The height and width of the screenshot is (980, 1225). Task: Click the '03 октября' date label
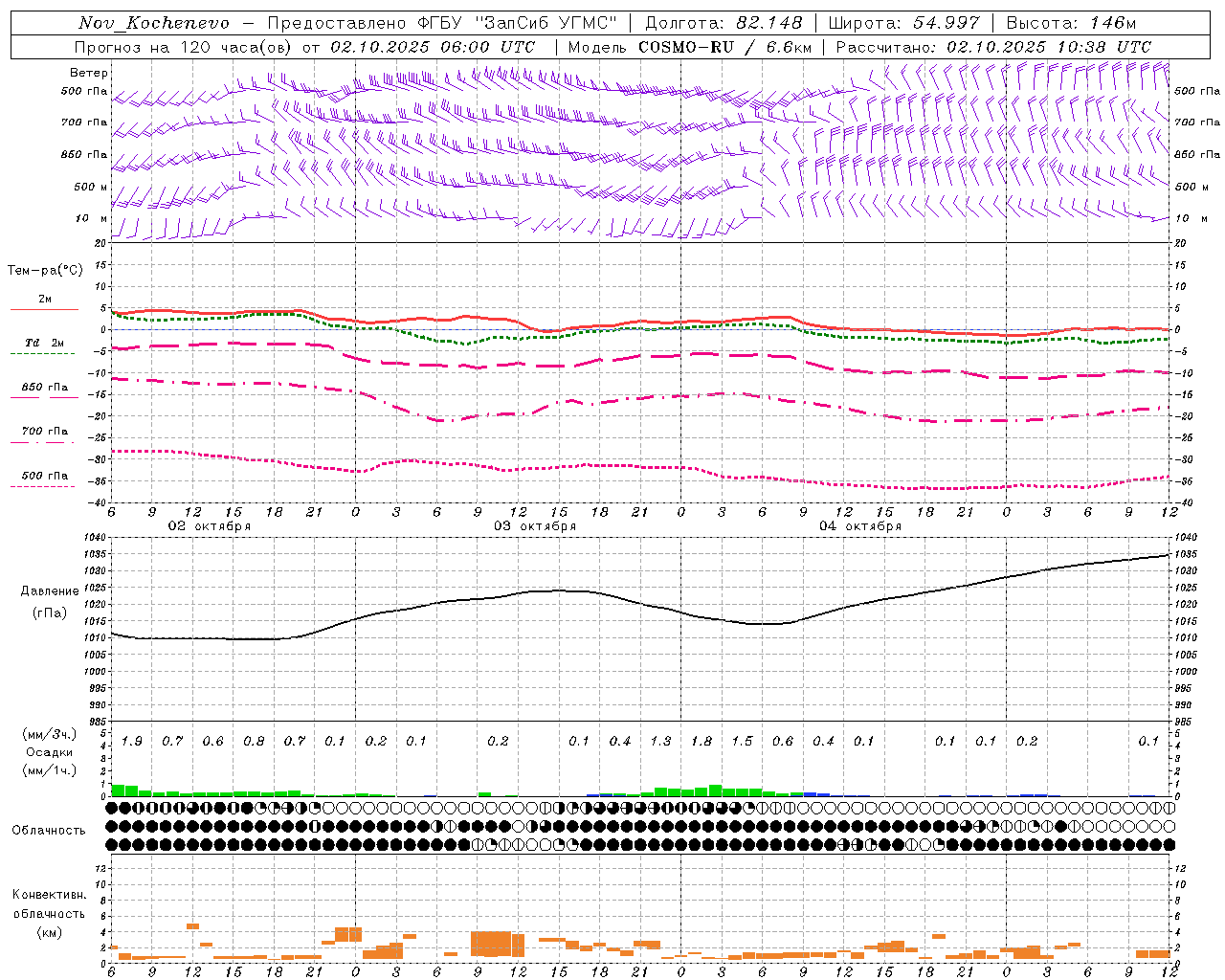pos(535,526)
